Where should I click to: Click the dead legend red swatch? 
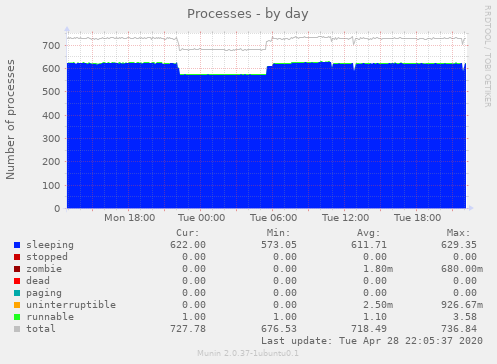pyautogui.click(x=17, y=281)
